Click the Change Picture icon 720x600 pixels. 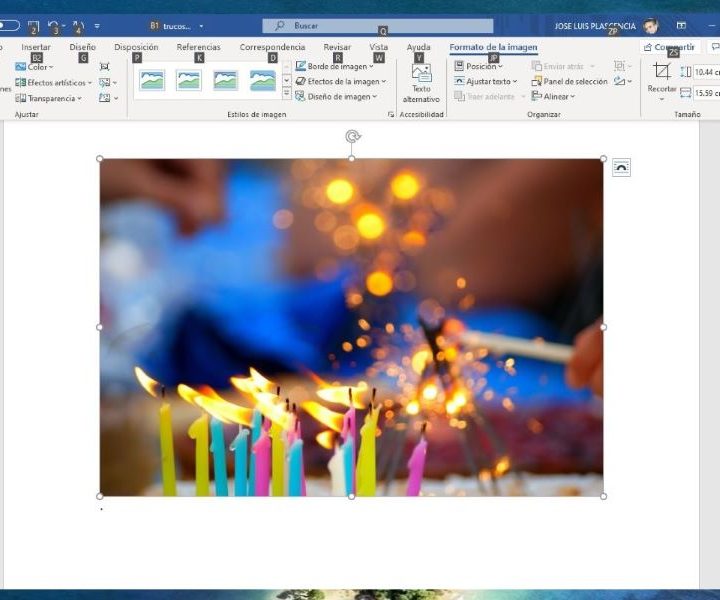[105, 83]
